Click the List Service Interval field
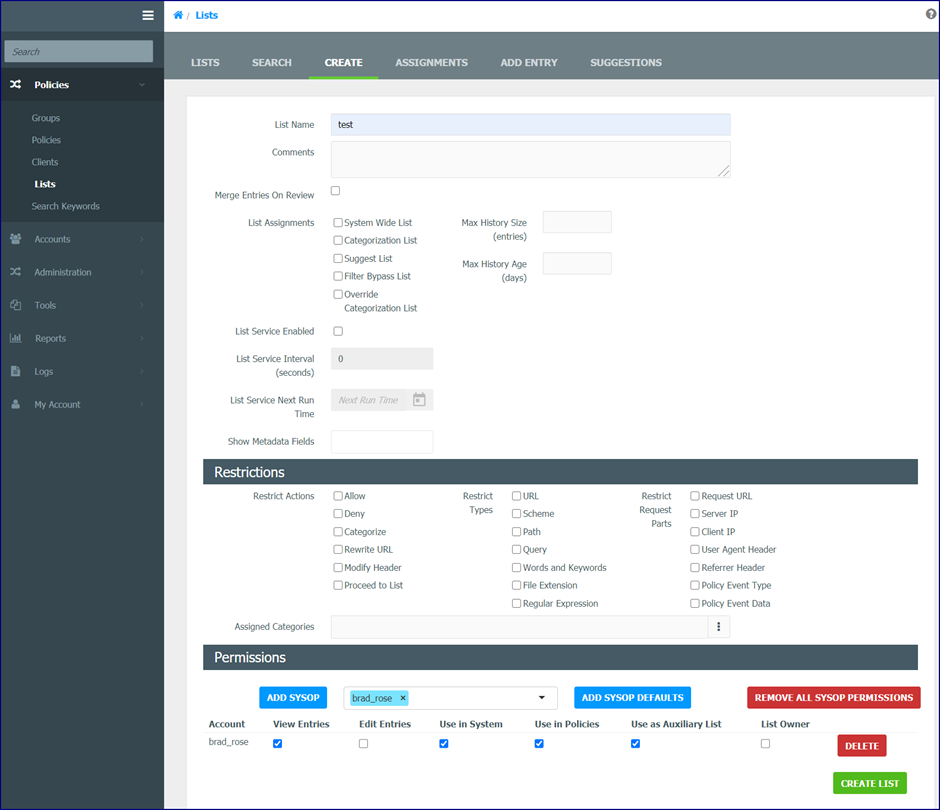The image size is (940, 810). [382, 359]
